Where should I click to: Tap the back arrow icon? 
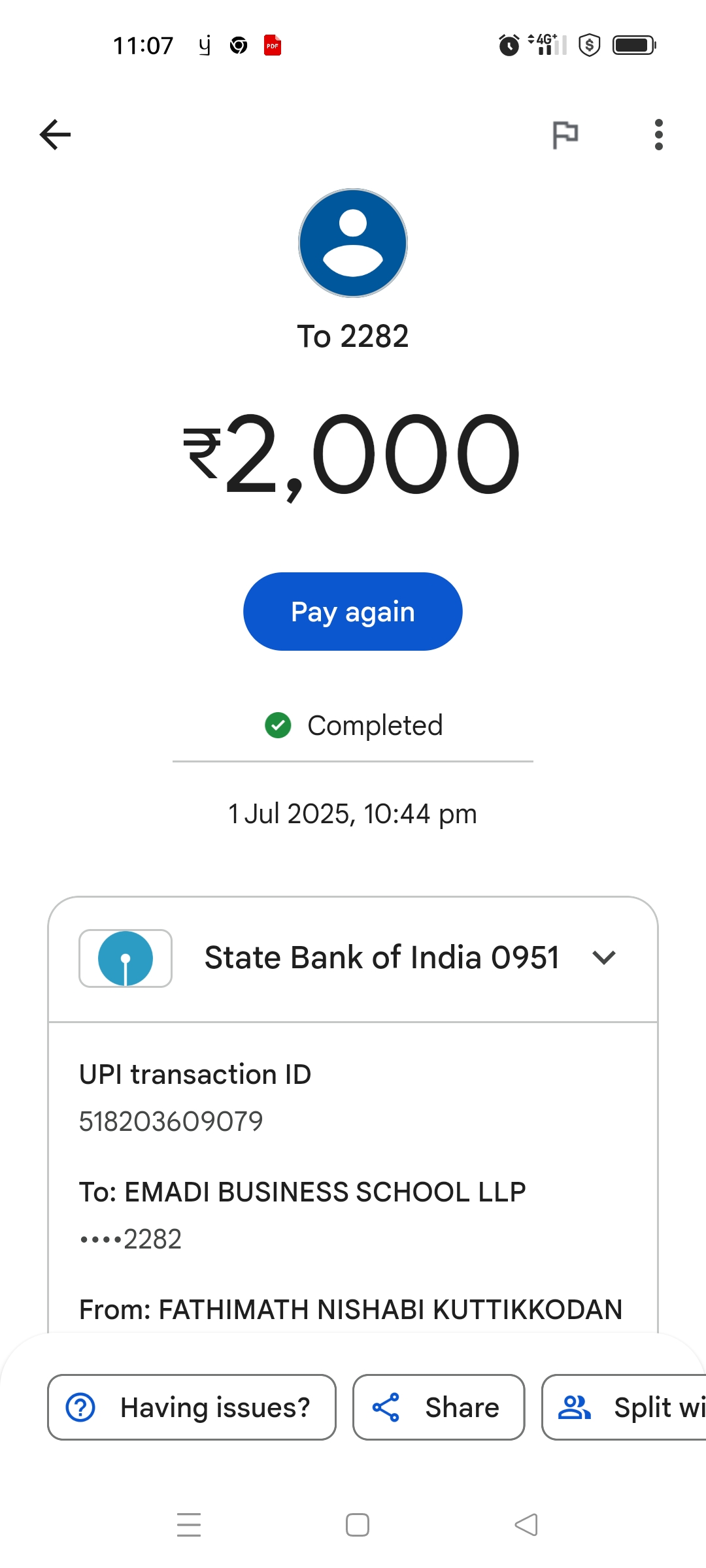click(56, 135)
